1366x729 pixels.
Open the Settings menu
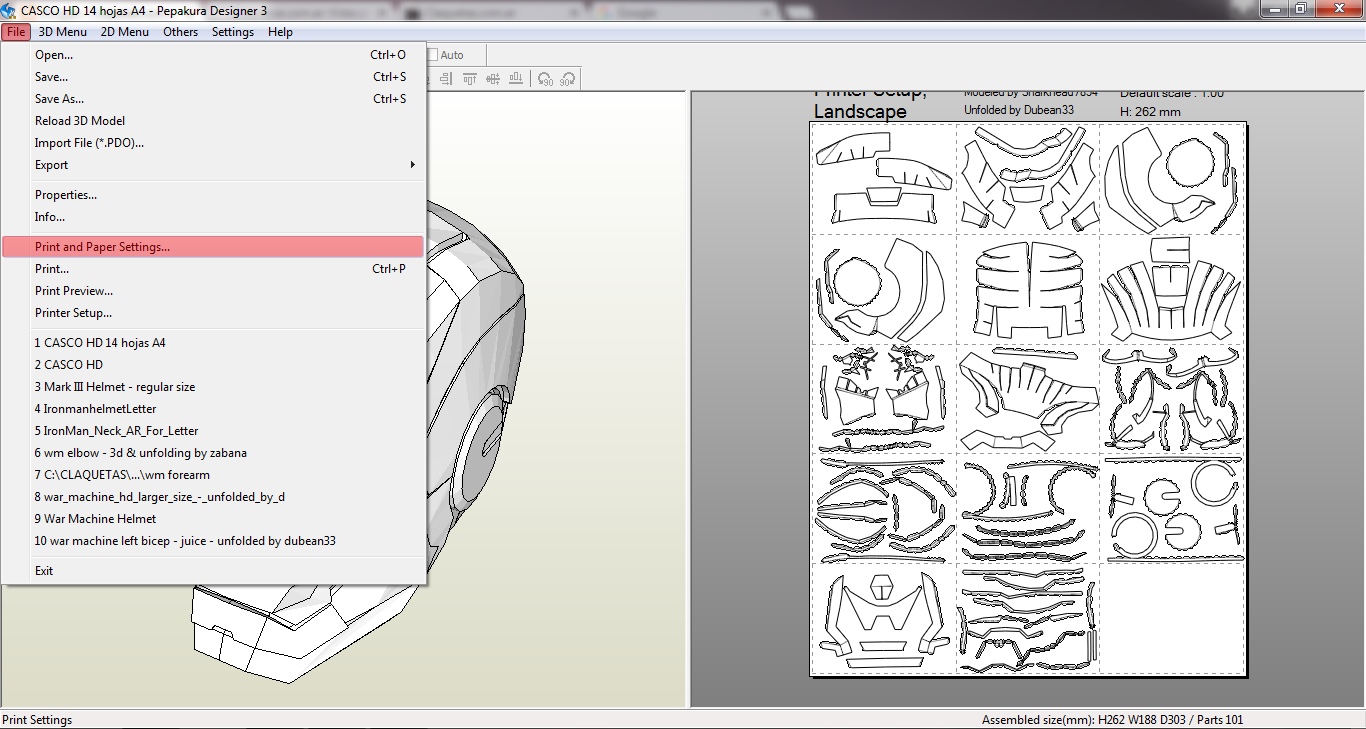[233, 32]
